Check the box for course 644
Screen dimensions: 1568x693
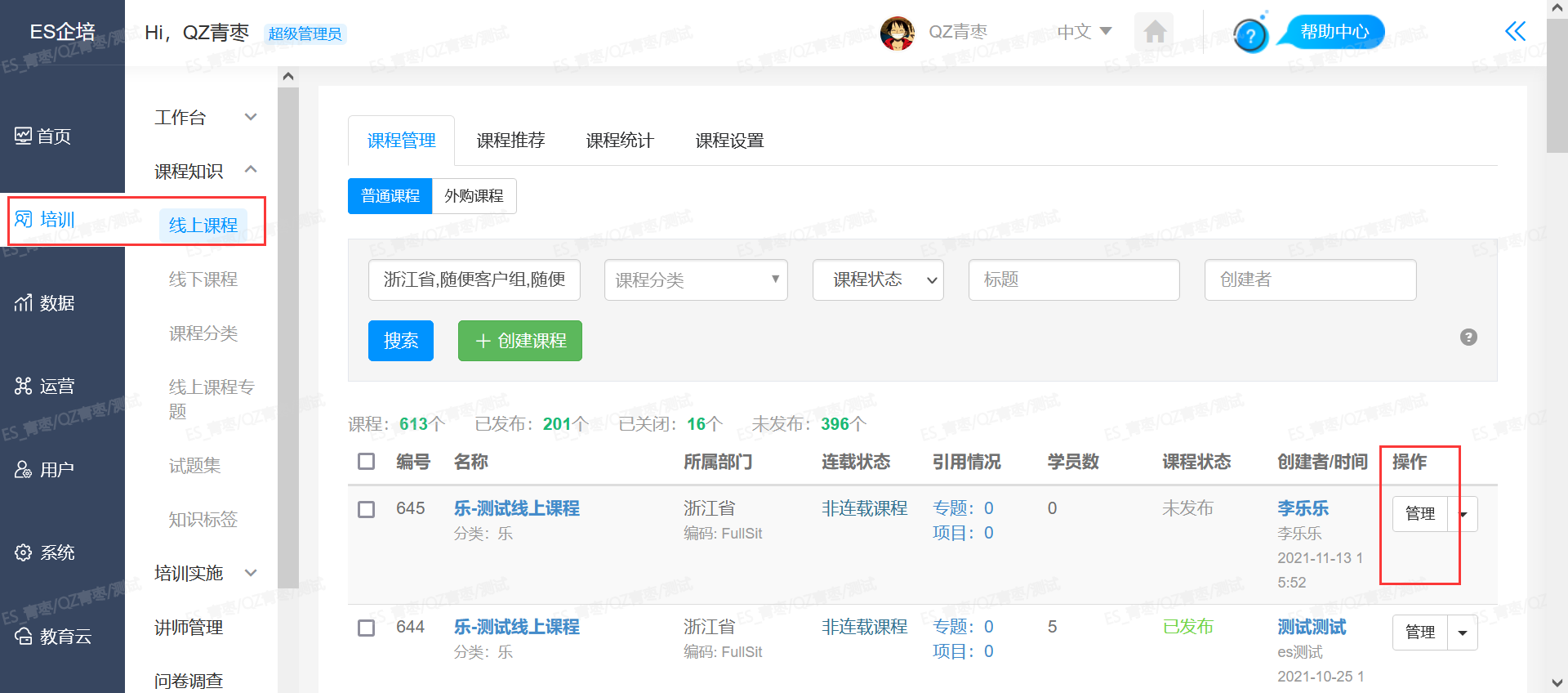coord(367,628)
